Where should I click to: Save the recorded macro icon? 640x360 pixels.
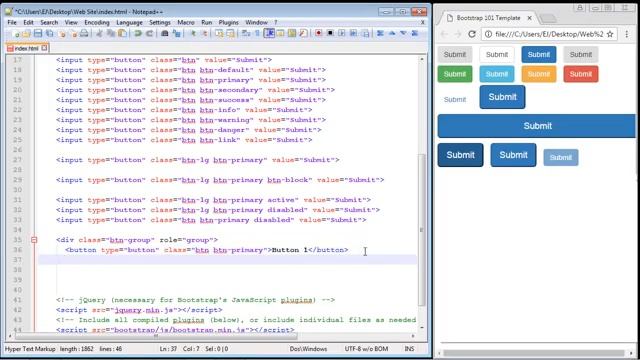(x=365, y=33)
